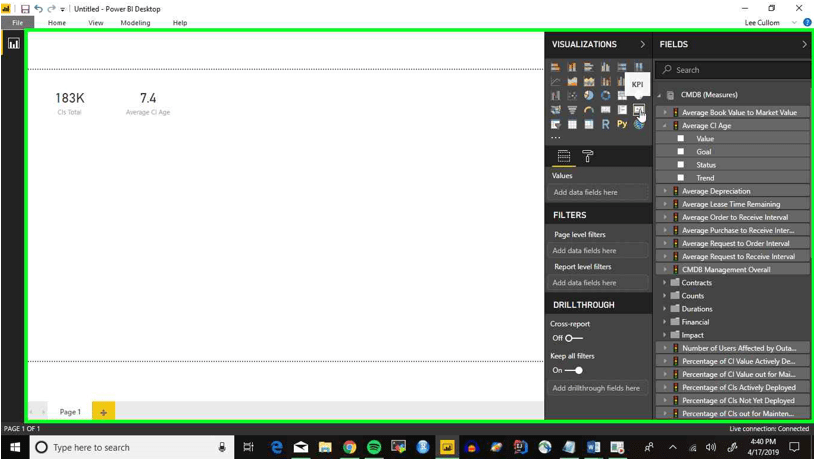Select the Gauge visual
816x460 pixels.
pos(589,110)
